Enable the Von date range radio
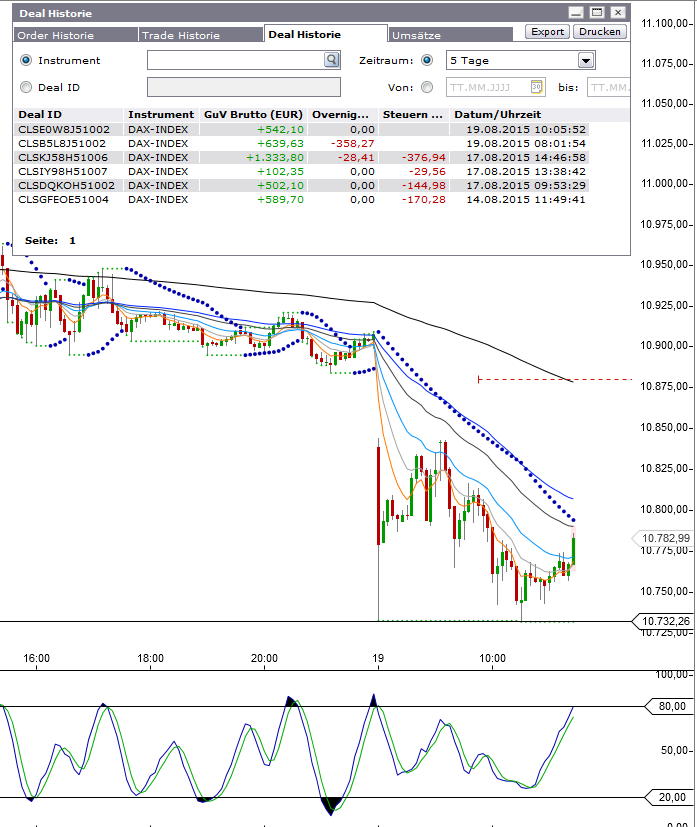697x827 pixels. [x=427, y=87]
